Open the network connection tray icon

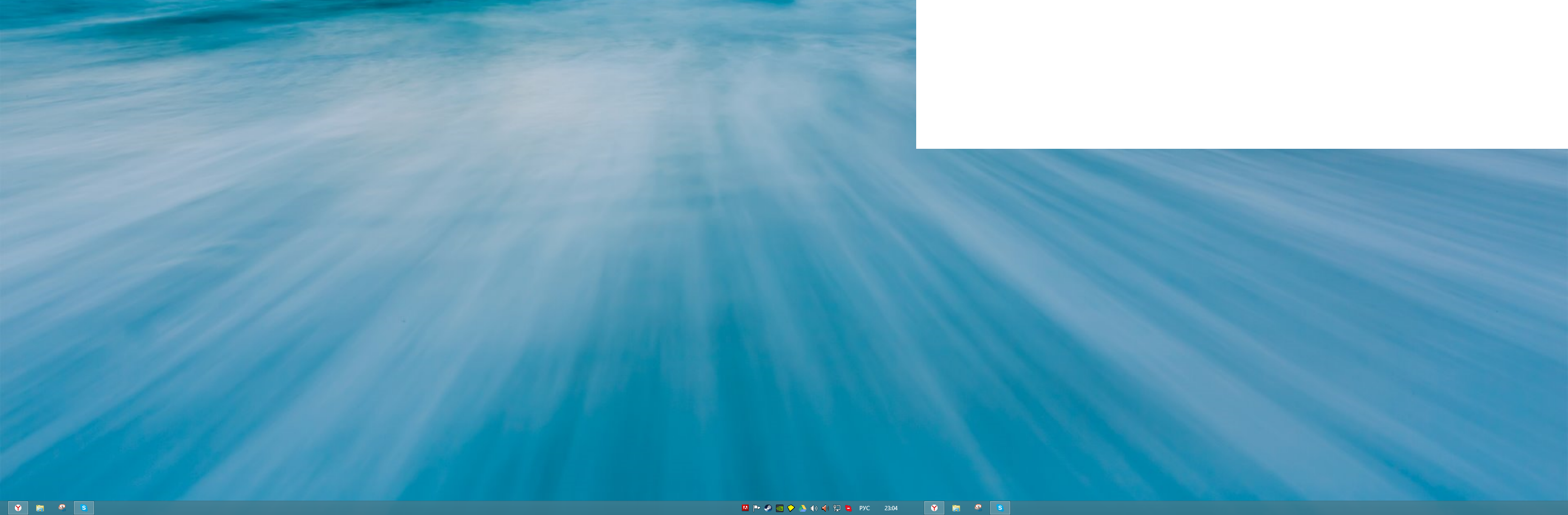point(837,508)
